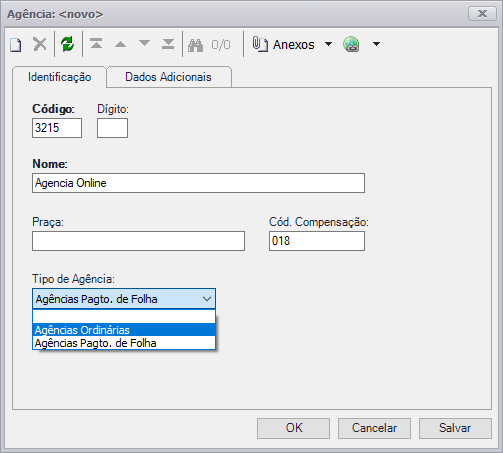Click the Nome text field

point(198,183)
